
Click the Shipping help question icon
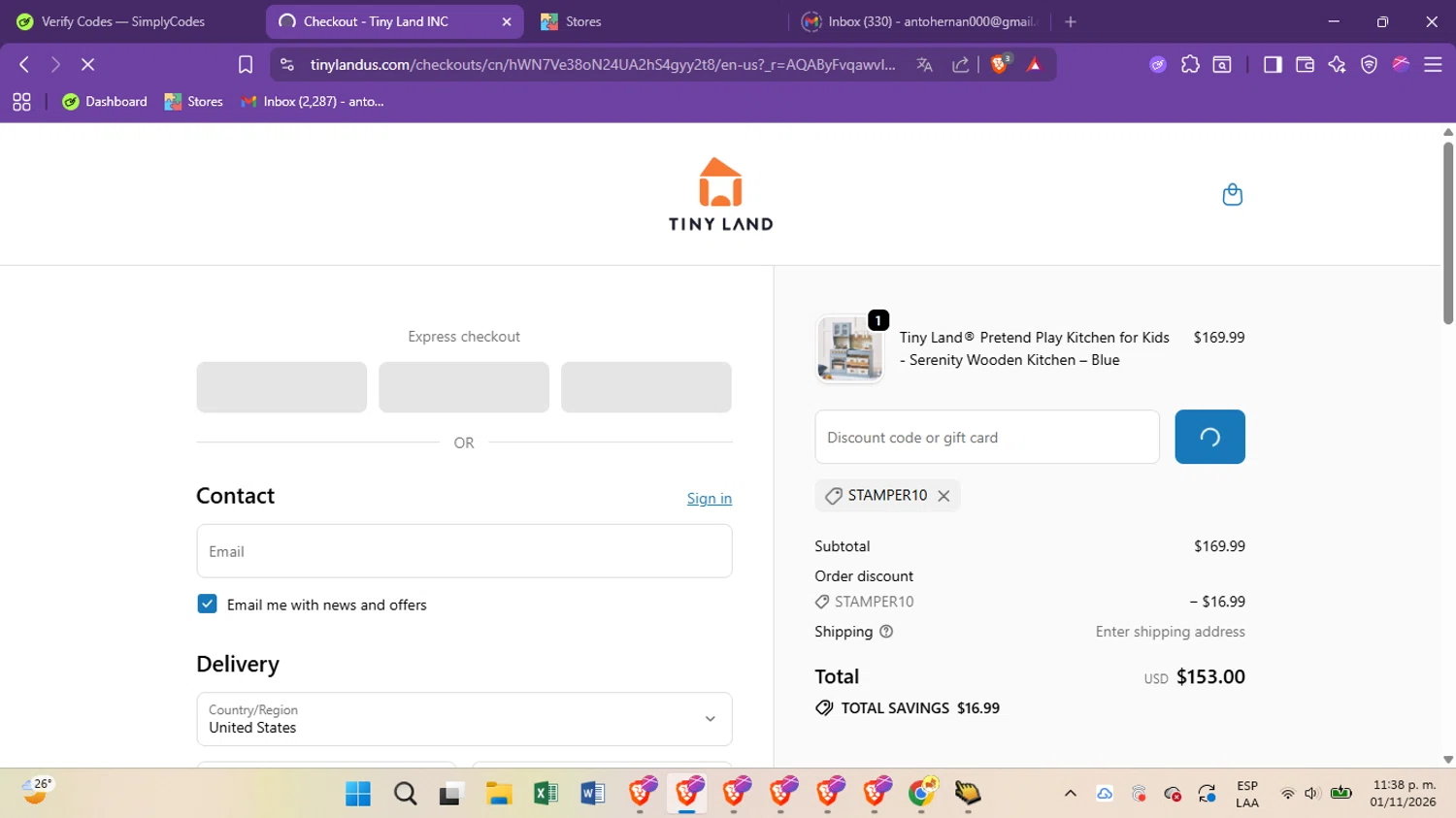886,632
